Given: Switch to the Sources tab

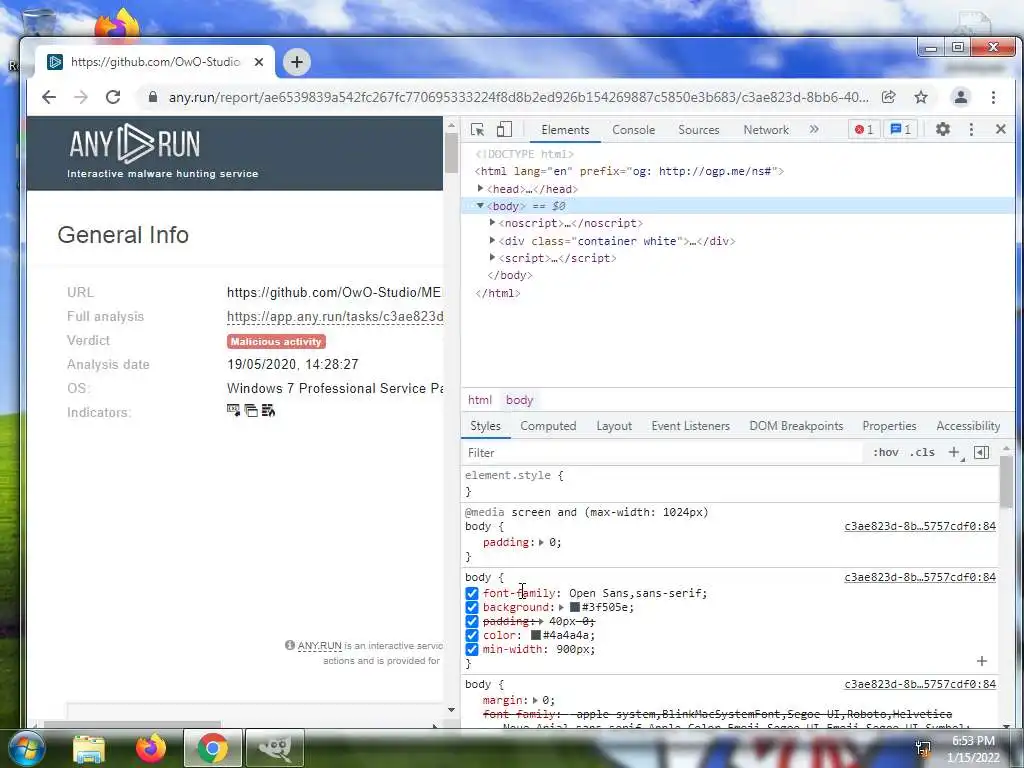Looking at the screenshot, I should (x=699, y=130).
